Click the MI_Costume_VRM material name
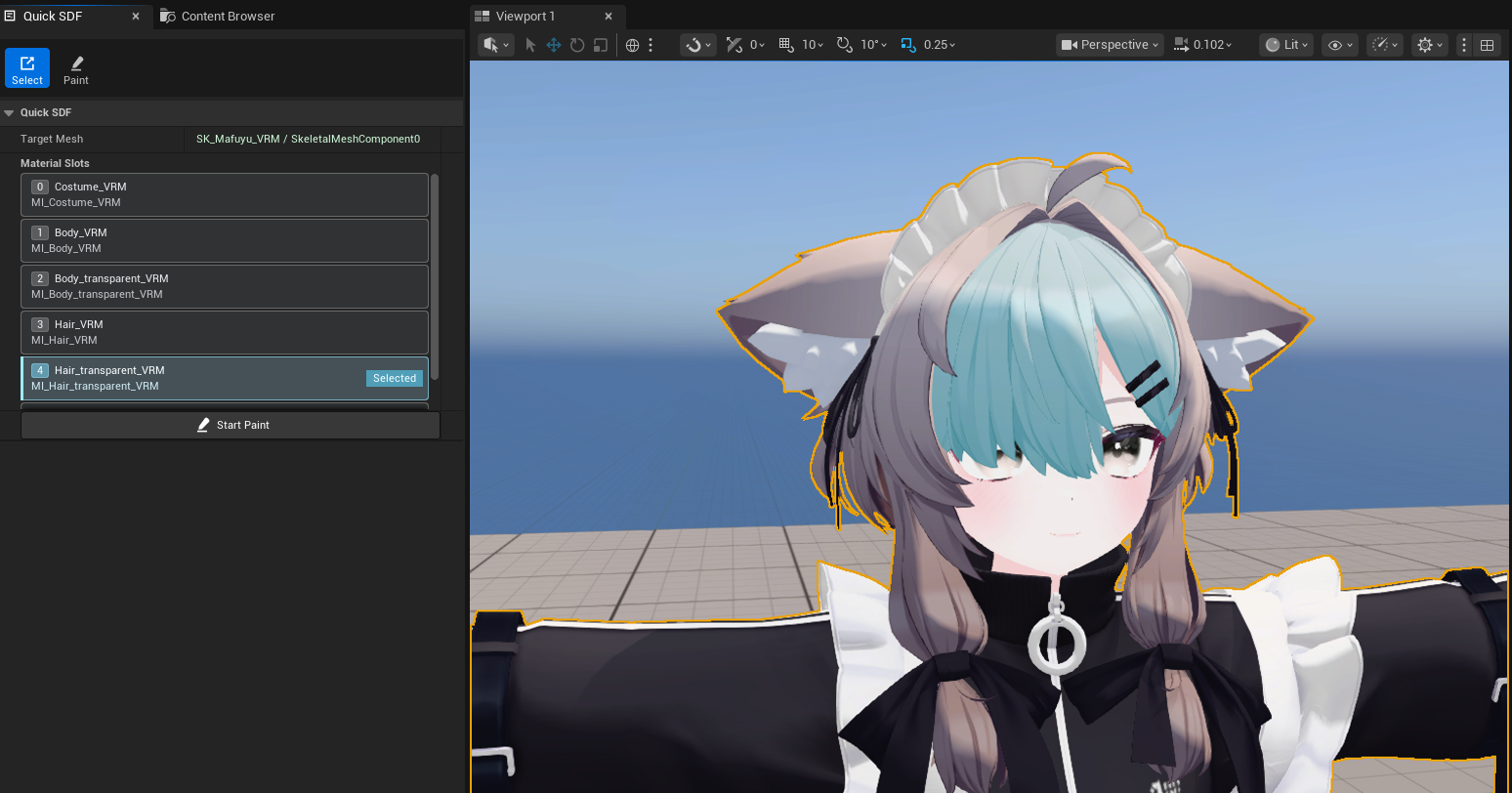Viewport: 1512px width, 793px height. tap(76, 202)
